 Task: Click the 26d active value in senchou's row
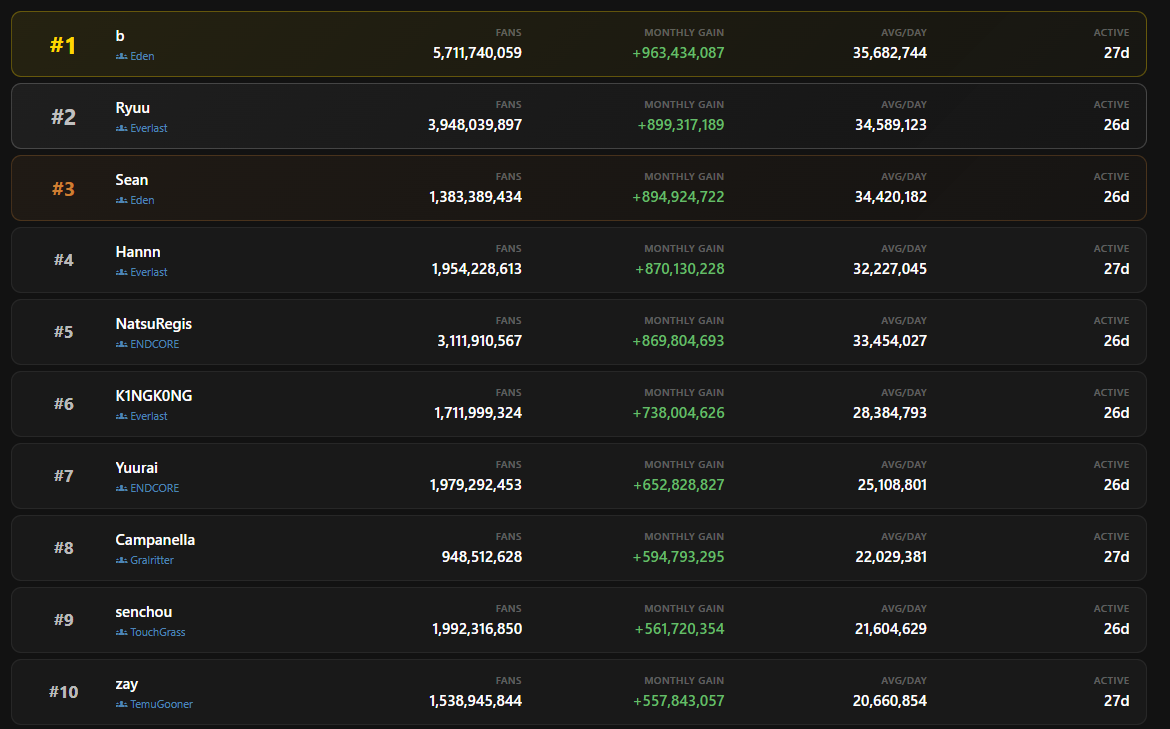[x=1116, y=629]
